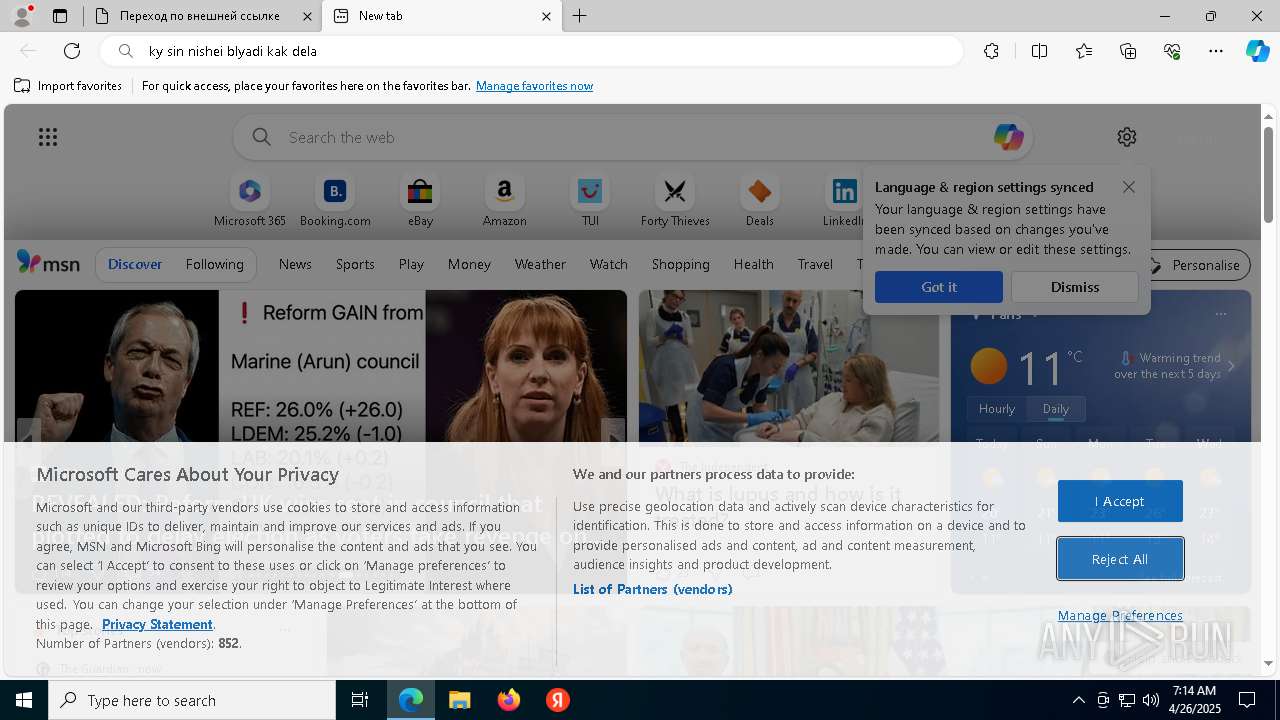This screenshot has height=720, width=1280.
Task: Open the Sports menu item
Action: tap(355, 264)
